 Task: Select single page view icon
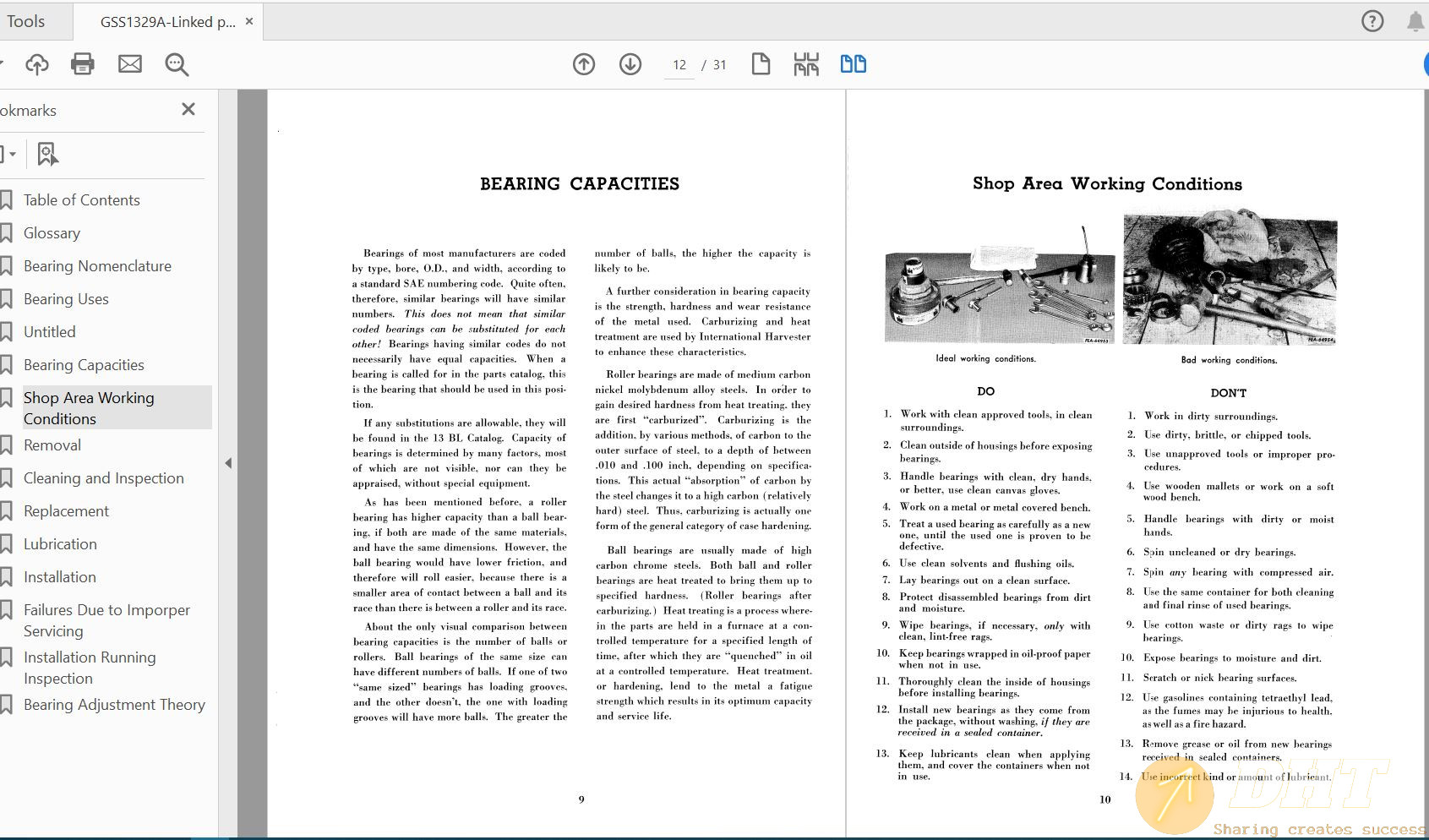click(x=761, y=64)
